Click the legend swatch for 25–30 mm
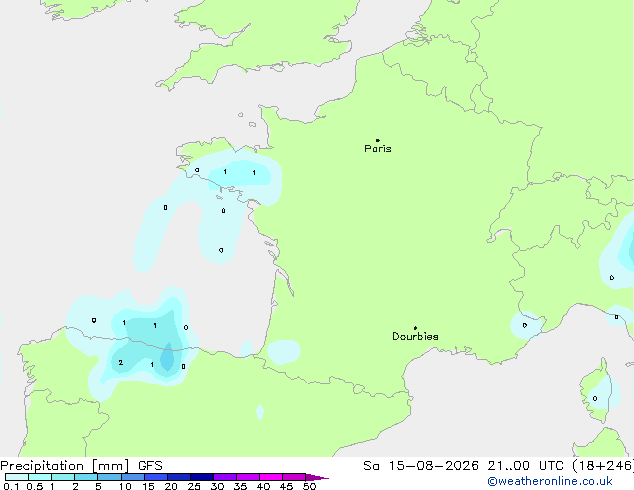The height and width of the screenshot is (490, 634). click(201, 477)
